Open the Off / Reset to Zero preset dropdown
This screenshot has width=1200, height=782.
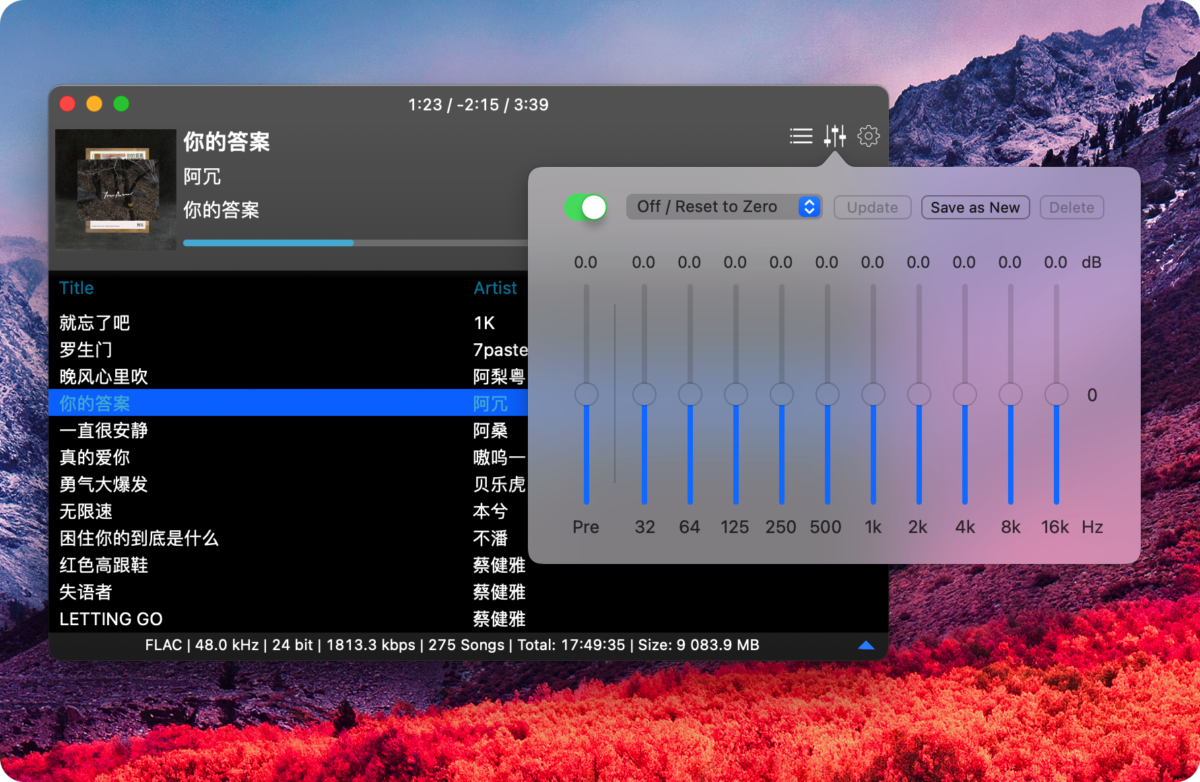[724, 207]
